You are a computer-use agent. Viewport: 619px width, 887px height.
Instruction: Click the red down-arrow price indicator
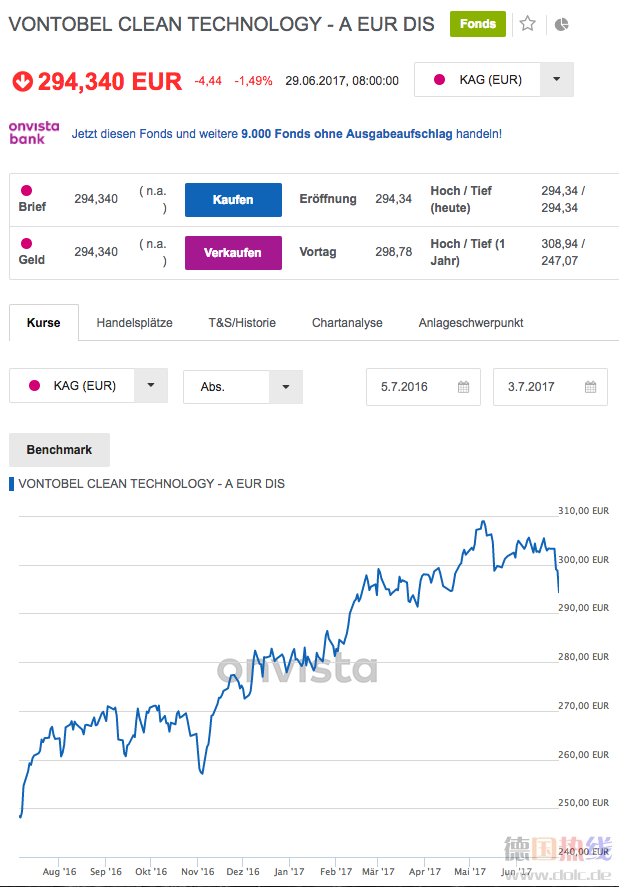pos(23,81)
